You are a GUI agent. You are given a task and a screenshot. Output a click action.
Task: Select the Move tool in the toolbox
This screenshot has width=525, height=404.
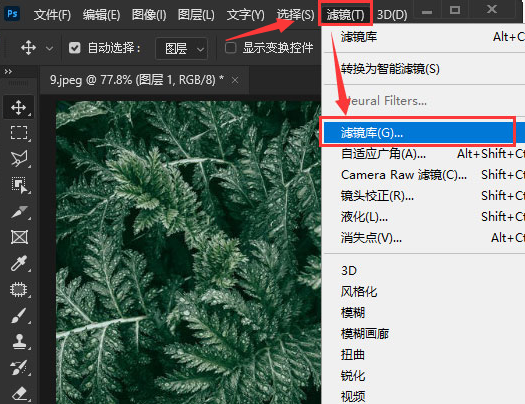[x=18, y=107]
